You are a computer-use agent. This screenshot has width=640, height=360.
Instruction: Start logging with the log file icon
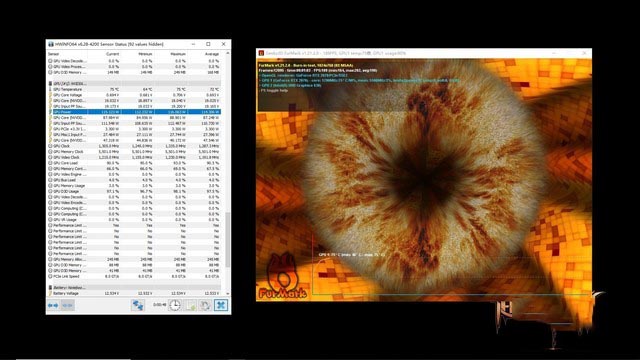(x=190, y=305)
